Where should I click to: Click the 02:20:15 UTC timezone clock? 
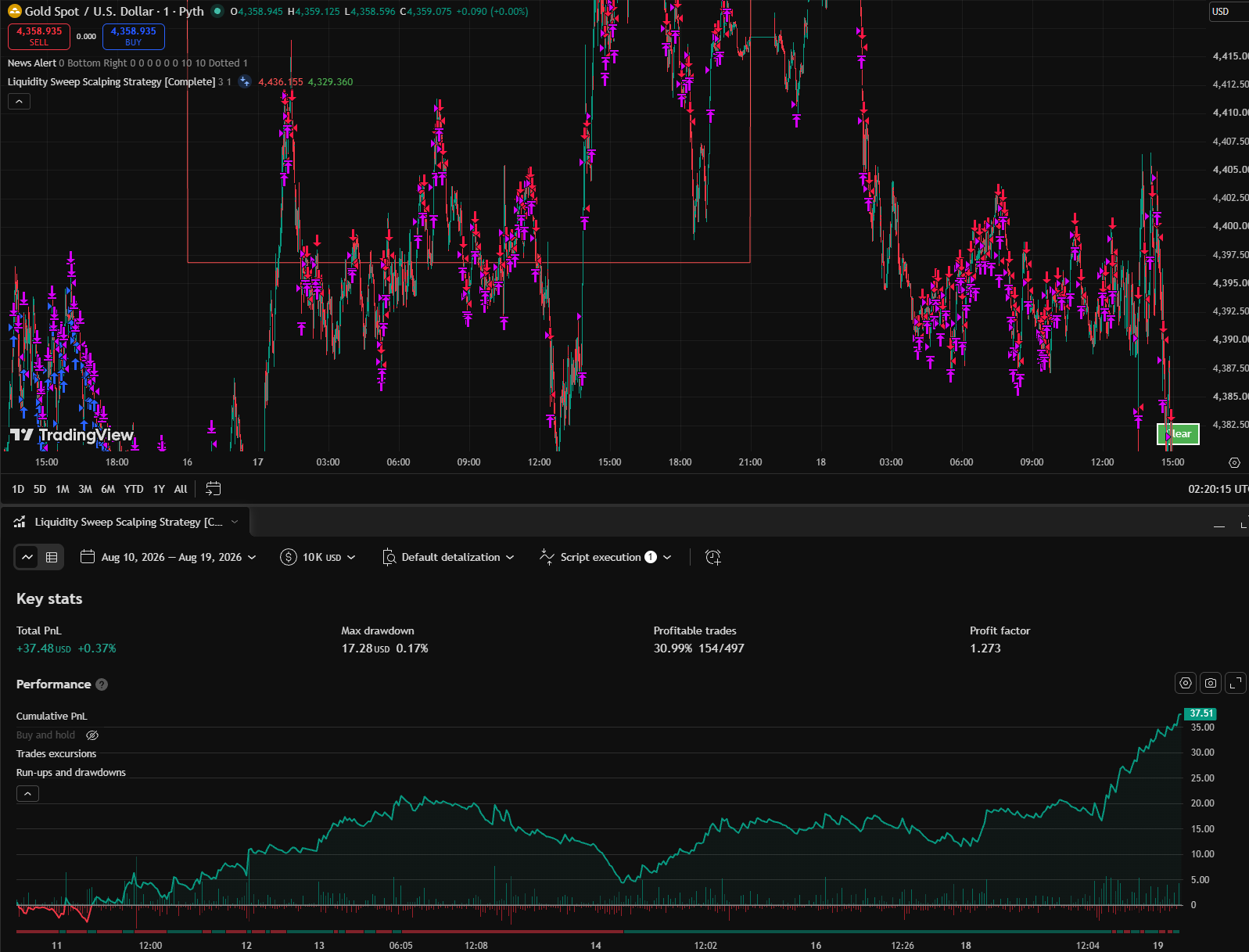pos(1218,489)
